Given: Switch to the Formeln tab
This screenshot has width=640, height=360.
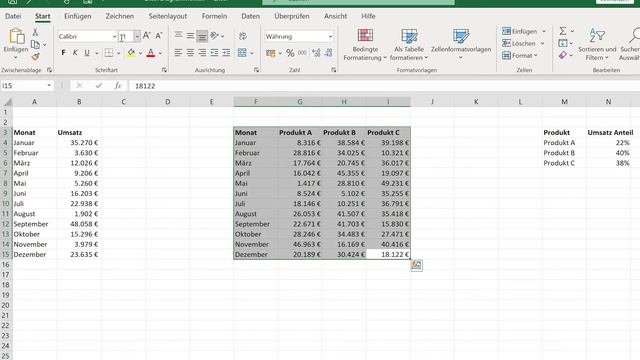Looking at the screenshot, I should [214, 16].
